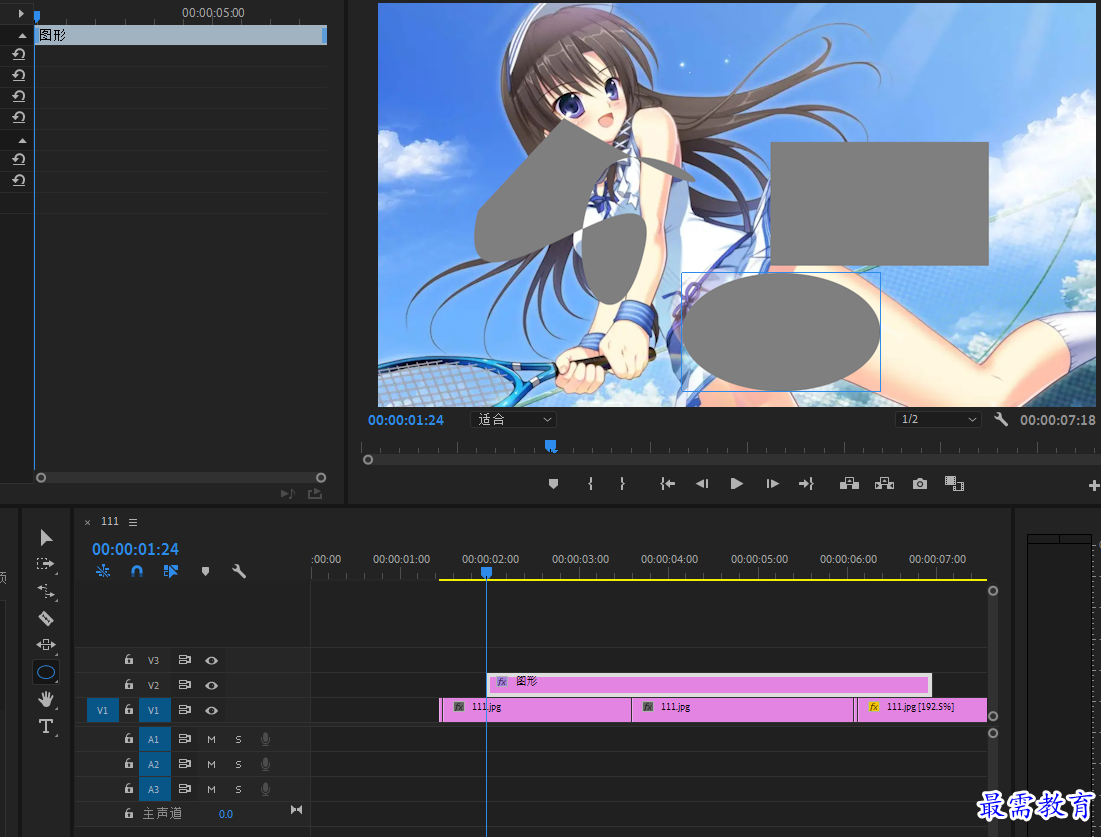1101x837 pixels.
Task: Toggle V1 source patch button
Action: (x=103, y=711)
